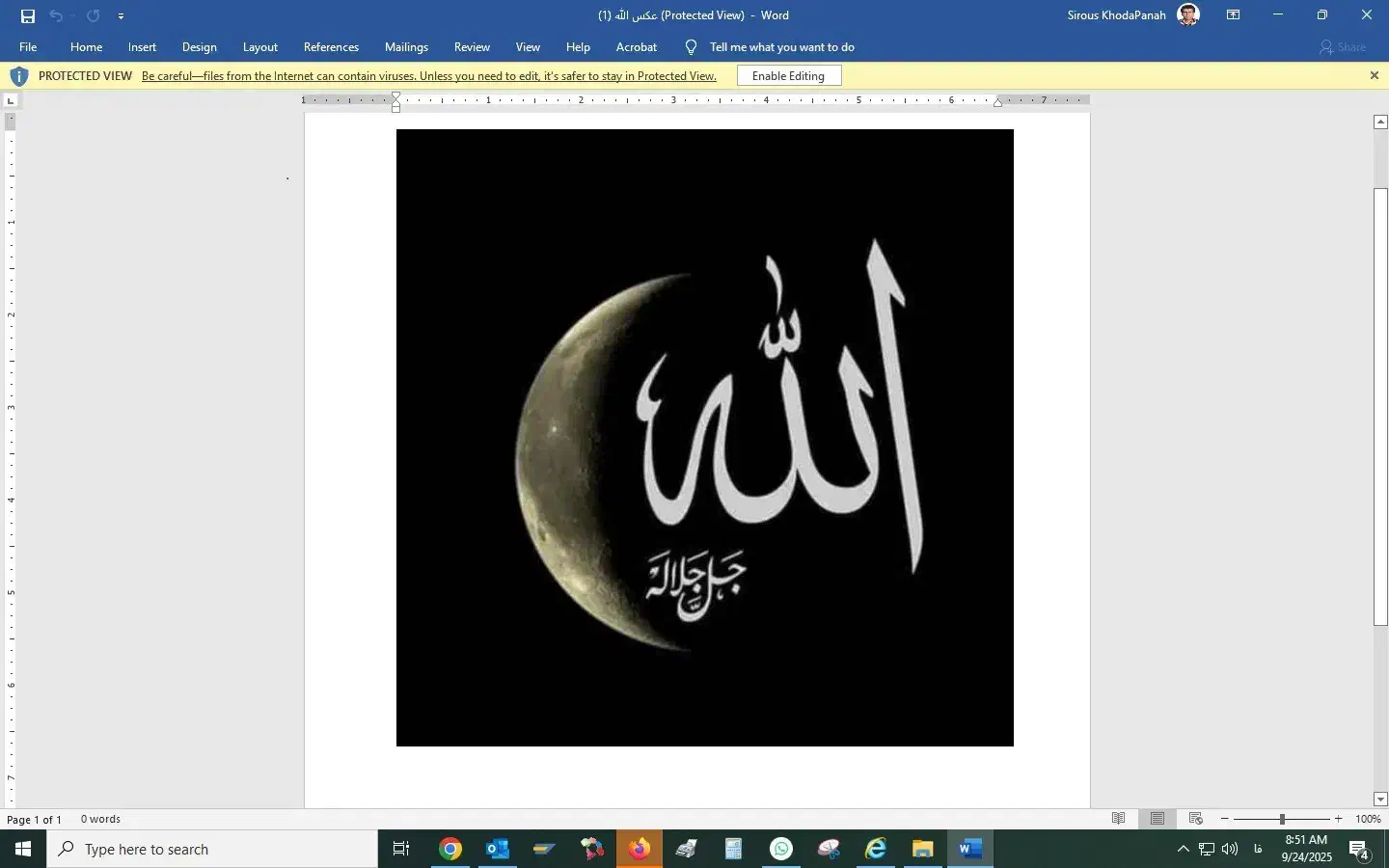Click the user account profile picture
1389x868 pixels.
[1188, 15]
